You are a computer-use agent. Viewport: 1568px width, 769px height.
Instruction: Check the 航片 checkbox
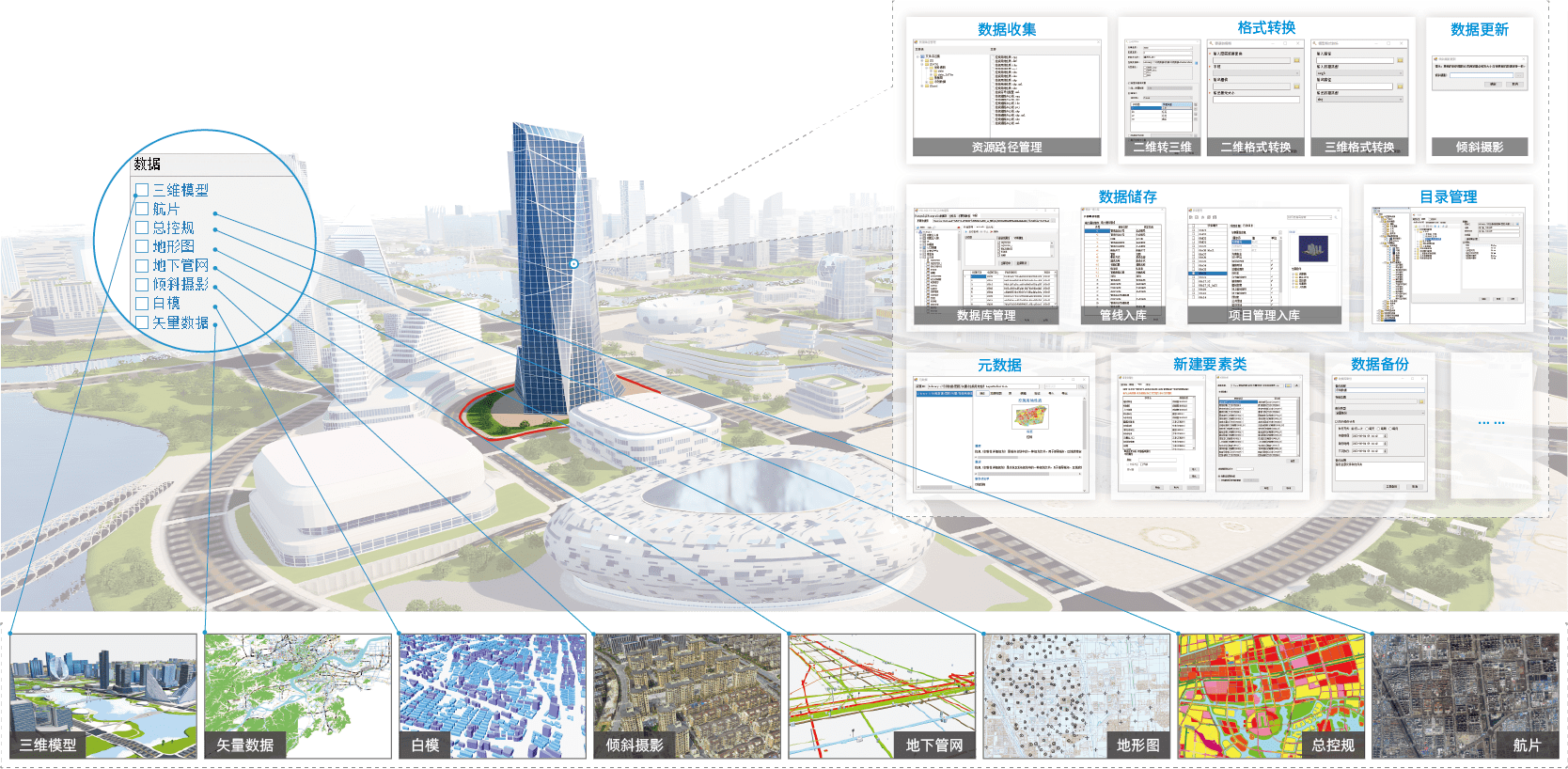[142, 209]
